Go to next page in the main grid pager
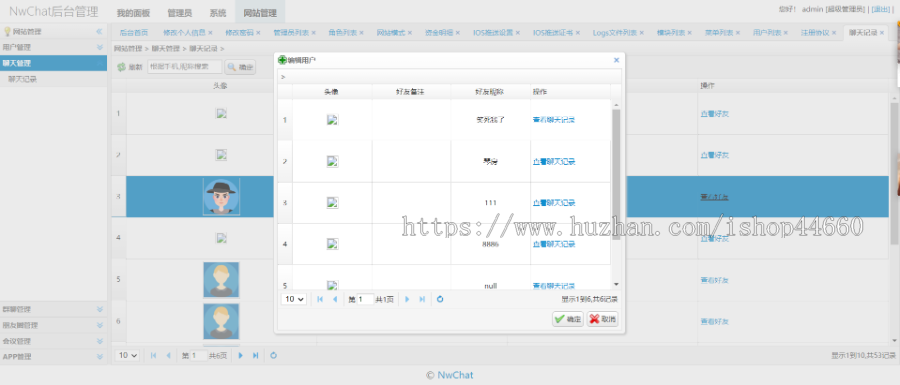This screenshot has width=900, height=385. (240, 355)
